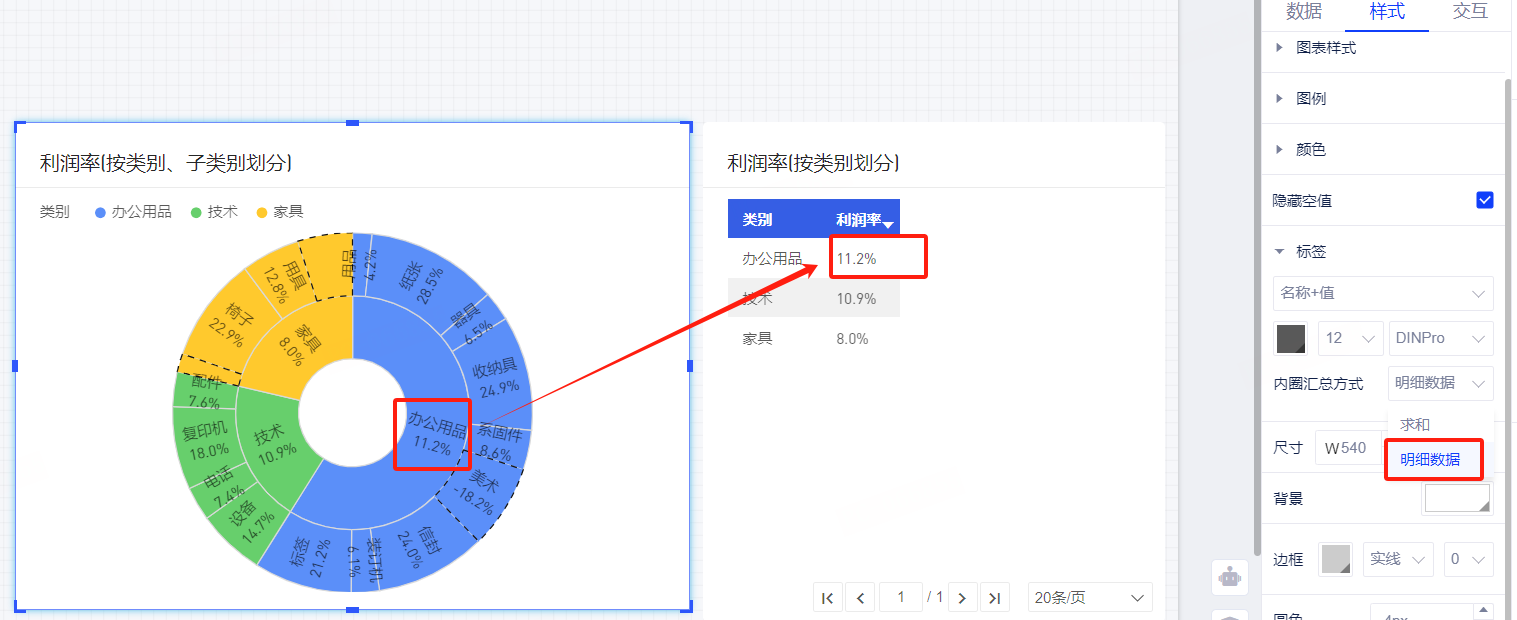Click the green 技术 legend marker
1517x620 pixels.
196,212
